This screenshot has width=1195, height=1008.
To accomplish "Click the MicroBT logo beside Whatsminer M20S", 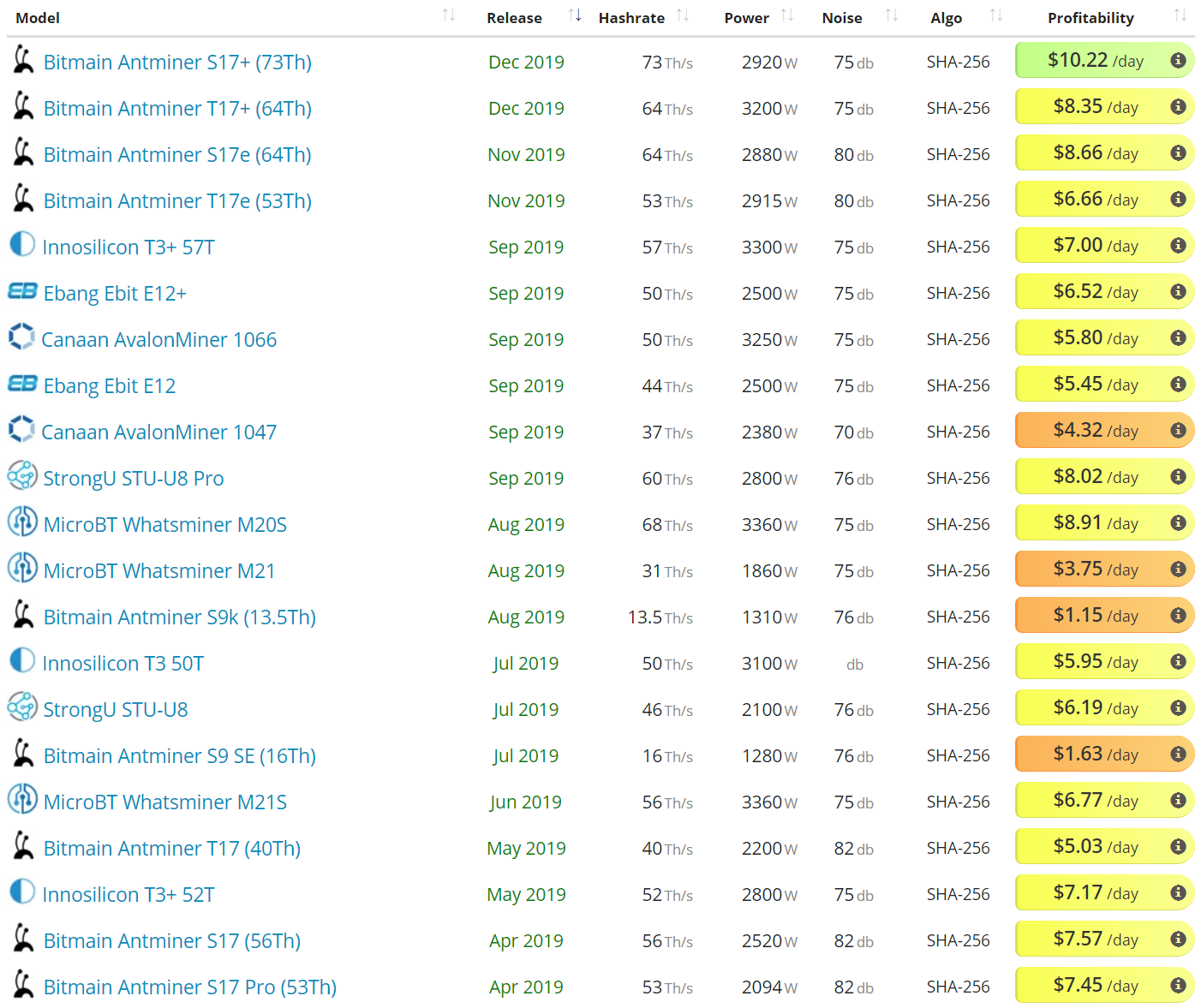I will pos(22,522).
